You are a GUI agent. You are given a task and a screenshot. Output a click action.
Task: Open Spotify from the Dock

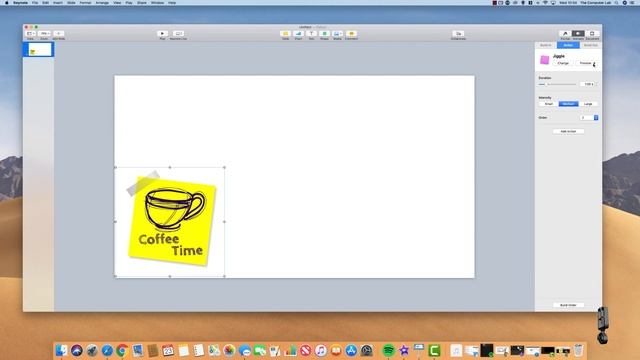pos(389,350)
